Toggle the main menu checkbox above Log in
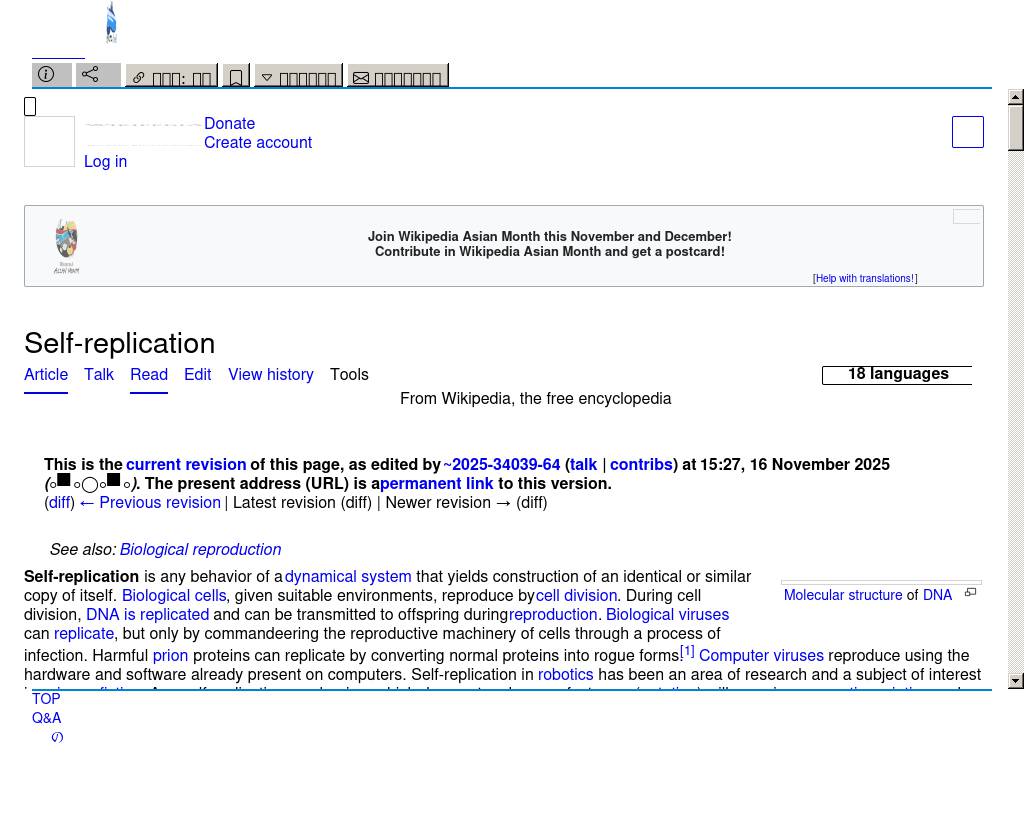The width and height of the screenshot is (1024, 837). coord(30,107)
